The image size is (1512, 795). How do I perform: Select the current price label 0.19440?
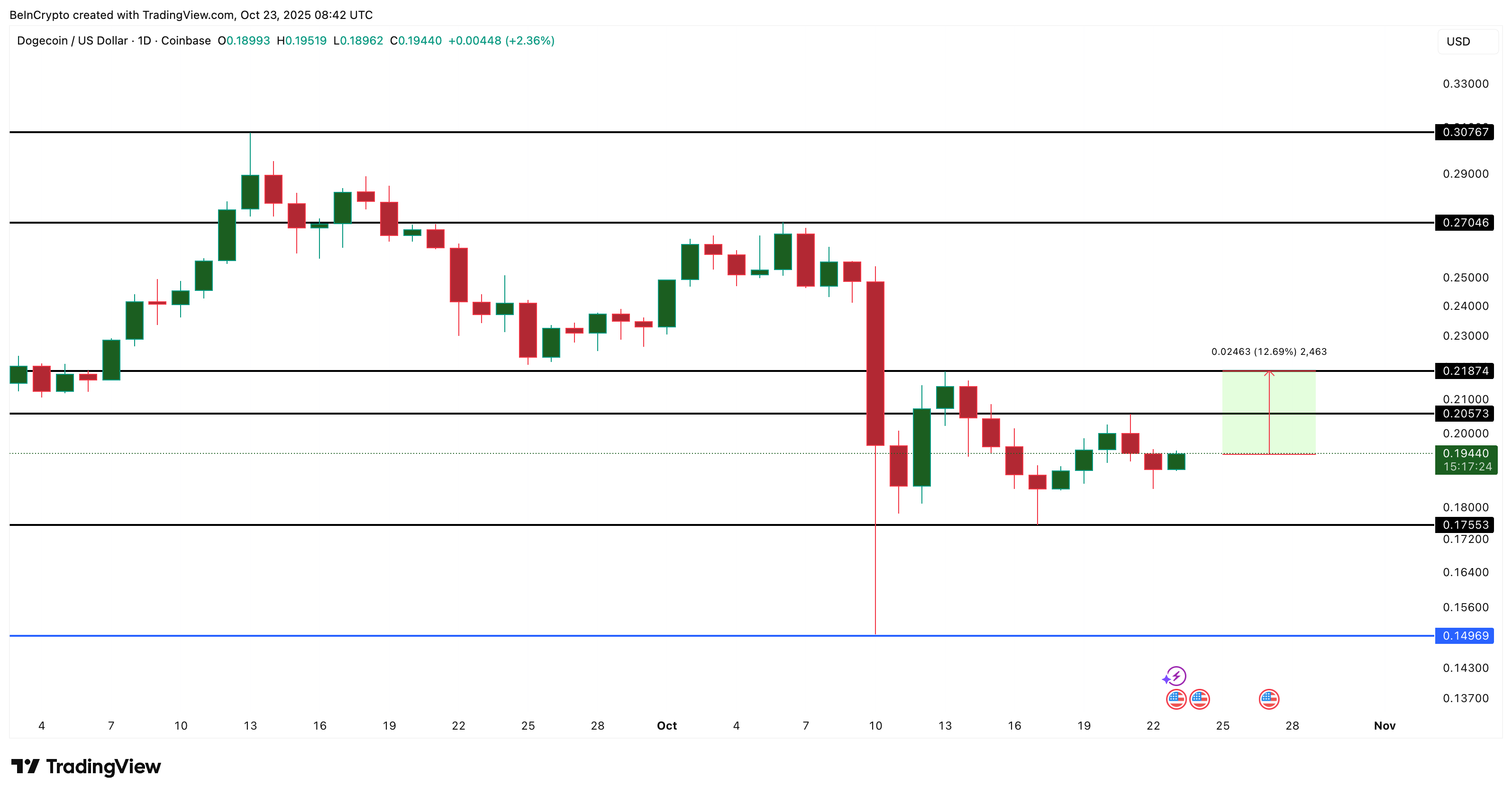1465,453
